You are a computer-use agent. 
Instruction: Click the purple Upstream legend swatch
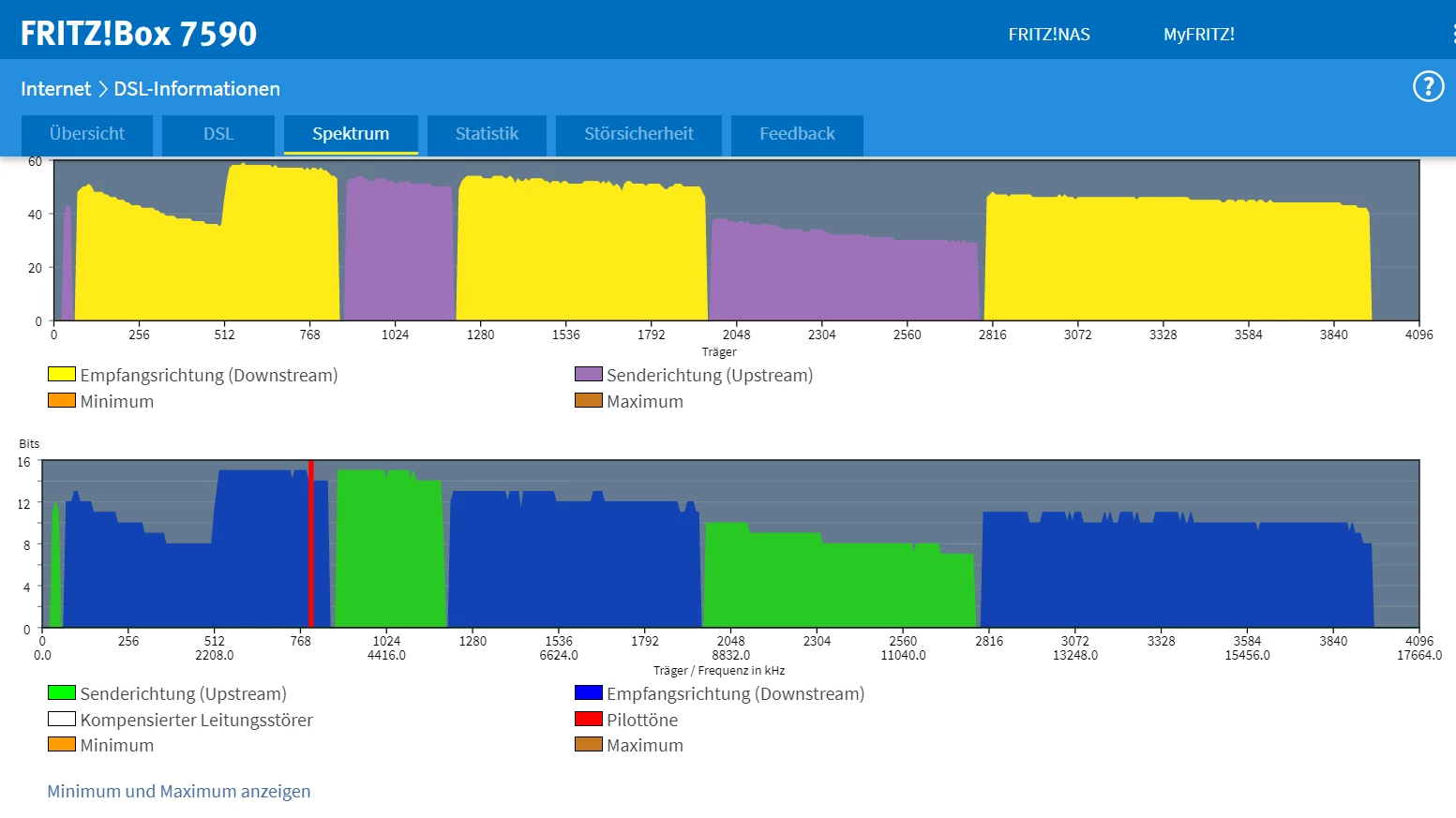pyautogui.click(x=589, y=374)
